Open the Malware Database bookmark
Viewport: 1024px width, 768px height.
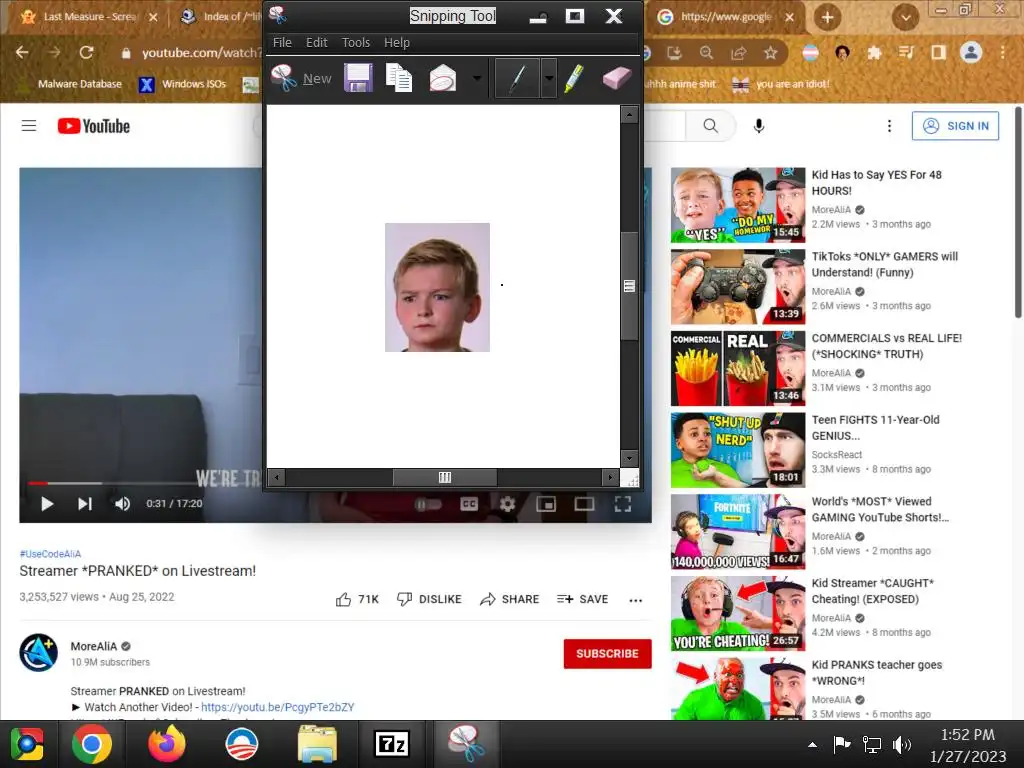coord(72,84)
